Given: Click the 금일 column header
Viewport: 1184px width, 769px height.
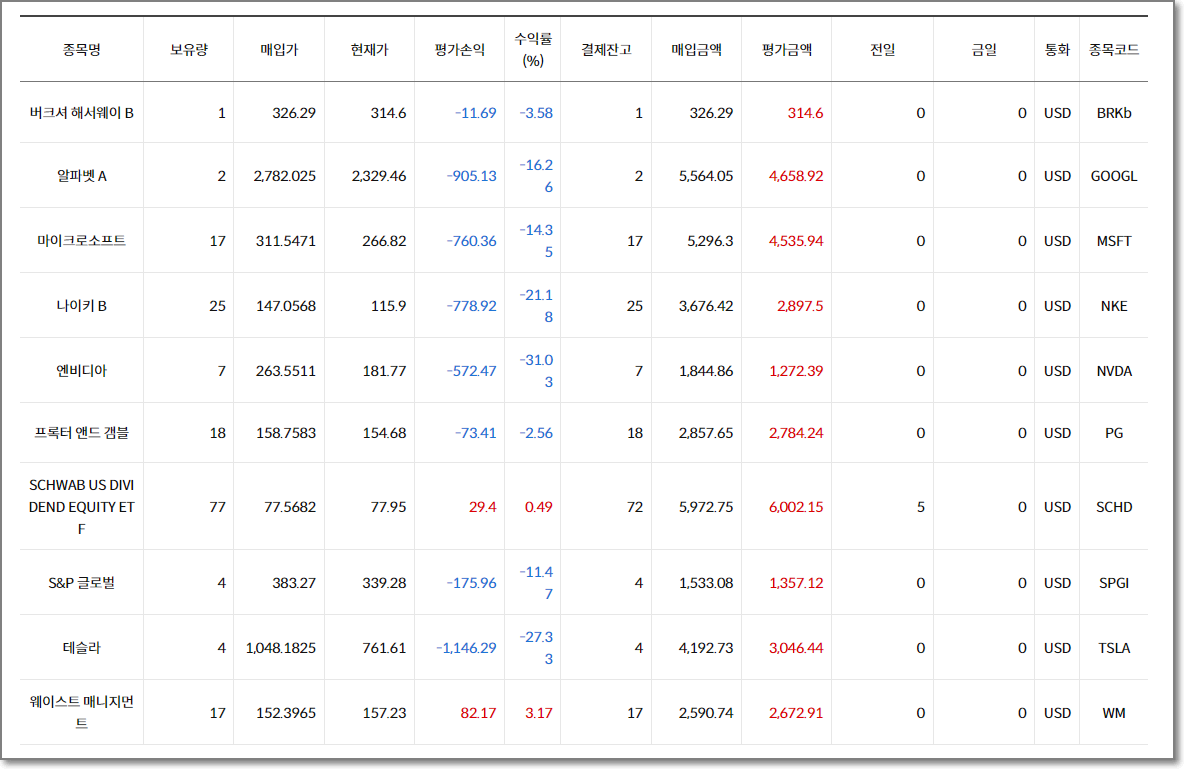Looking at the screenshot, I should (984, 50).
